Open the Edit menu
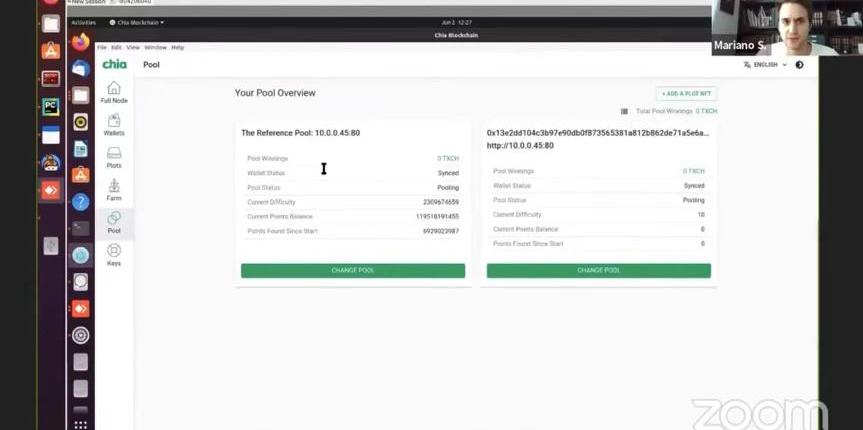Image resolution: width=863 pixels, height=430 pixels. click(x=116, y=48)
